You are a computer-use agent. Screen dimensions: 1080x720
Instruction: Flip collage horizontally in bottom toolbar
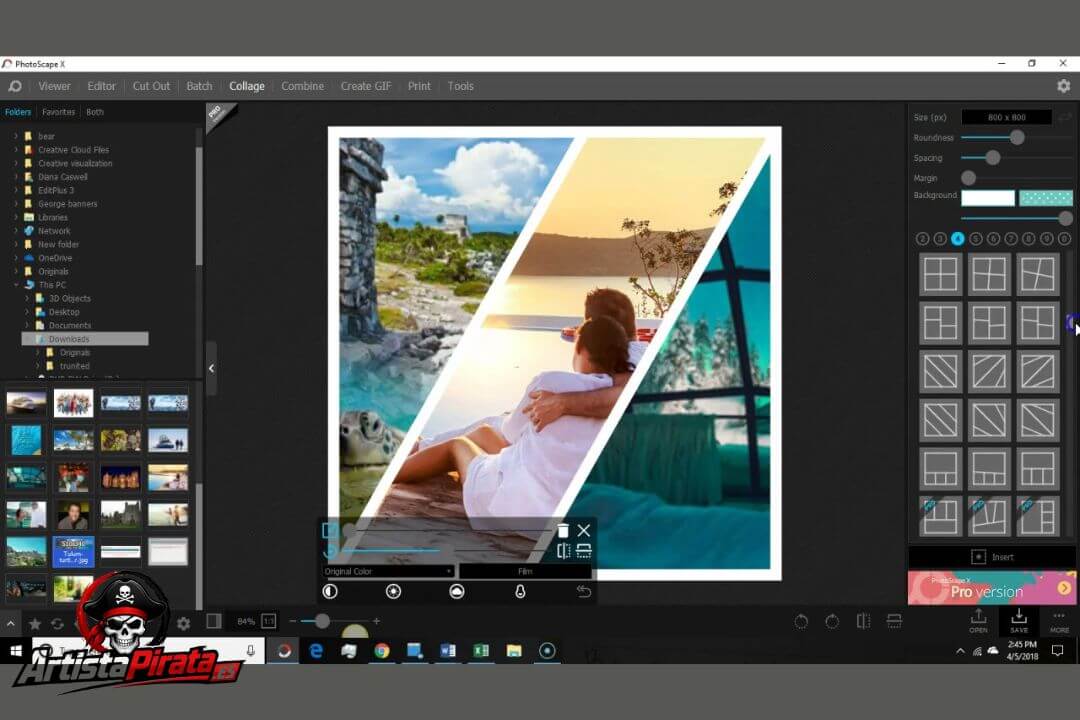tap(863, 621)
